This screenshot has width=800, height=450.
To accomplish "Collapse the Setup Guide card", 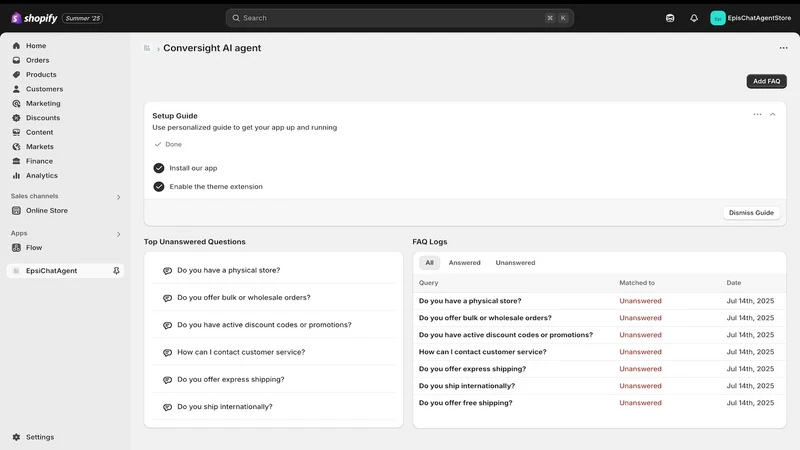I will pos(772,114).
